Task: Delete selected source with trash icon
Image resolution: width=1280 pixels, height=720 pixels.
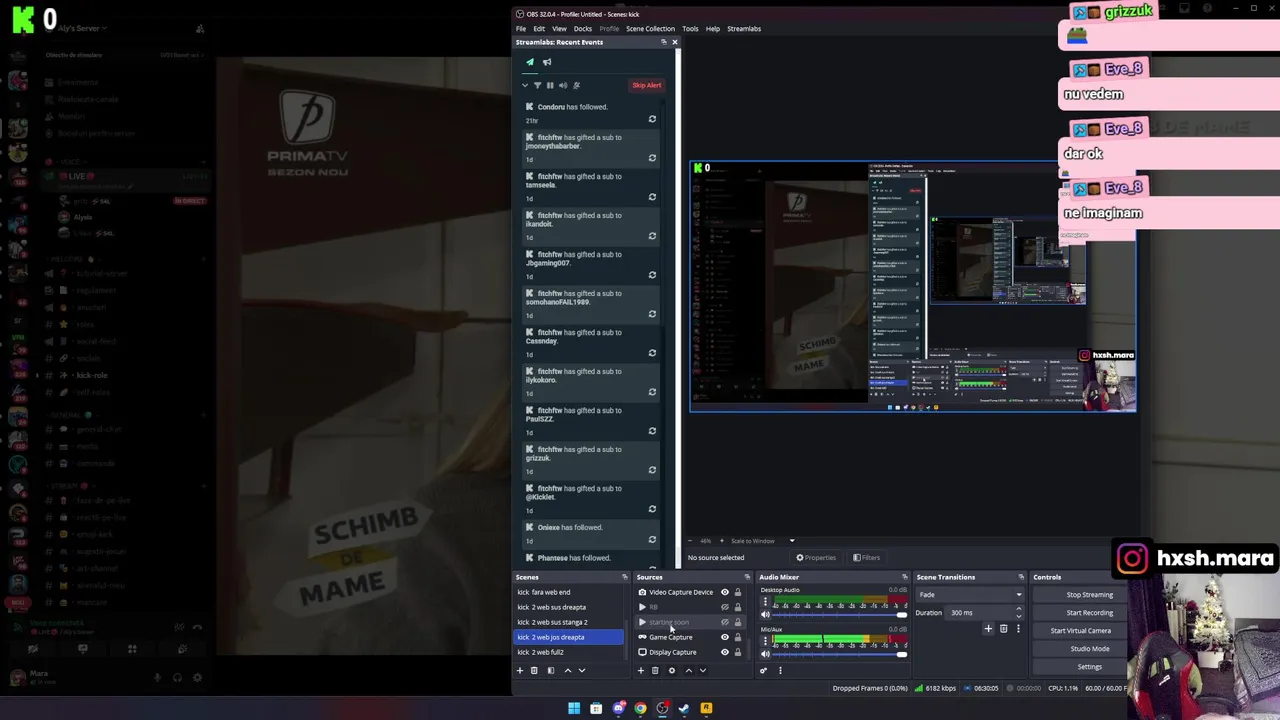Action: click(x=655, y=671)
